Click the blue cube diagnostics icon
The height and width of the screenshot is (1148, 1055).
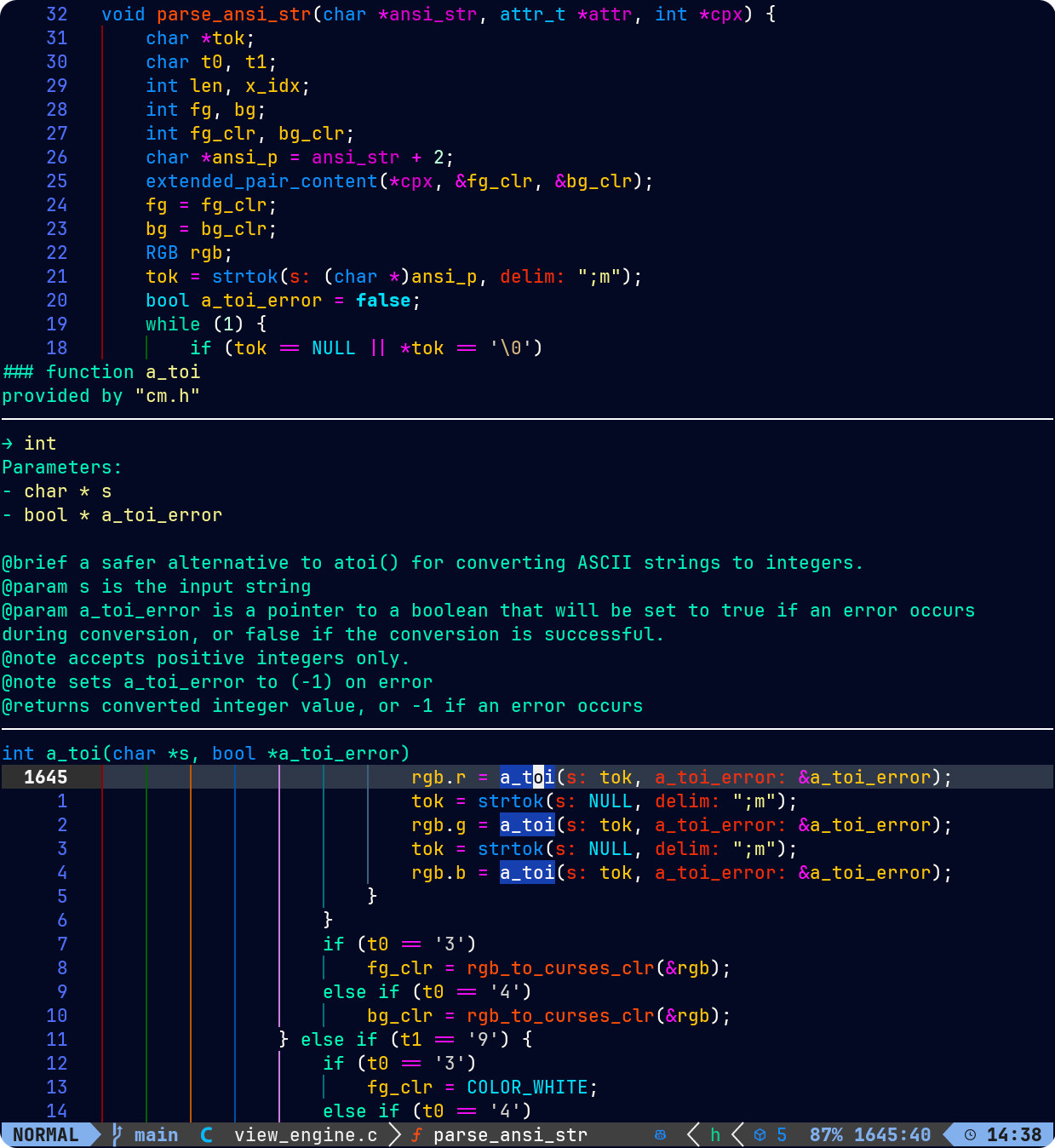point(760,1135)
